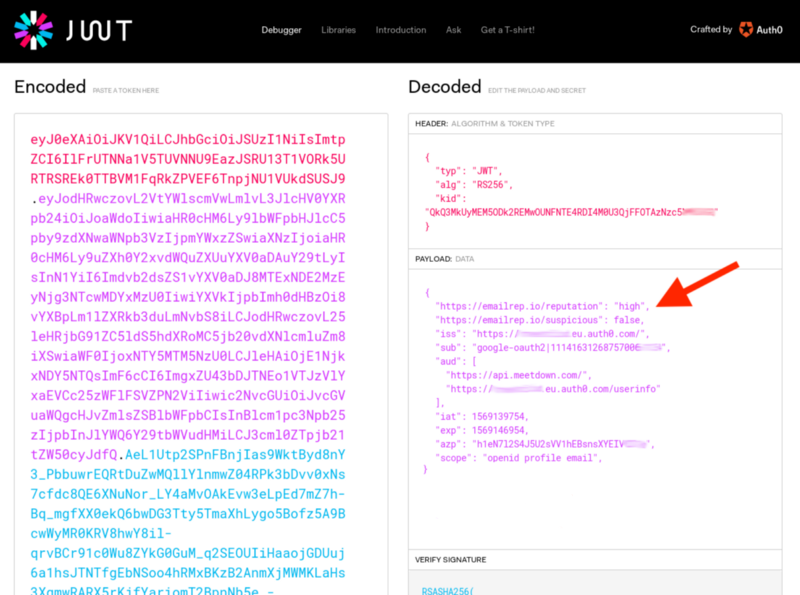Click the encoded payload line starting .eyJodHRwczov
Image resolution: width=800 pixels, height=595 pixels.
click(188, 199)
